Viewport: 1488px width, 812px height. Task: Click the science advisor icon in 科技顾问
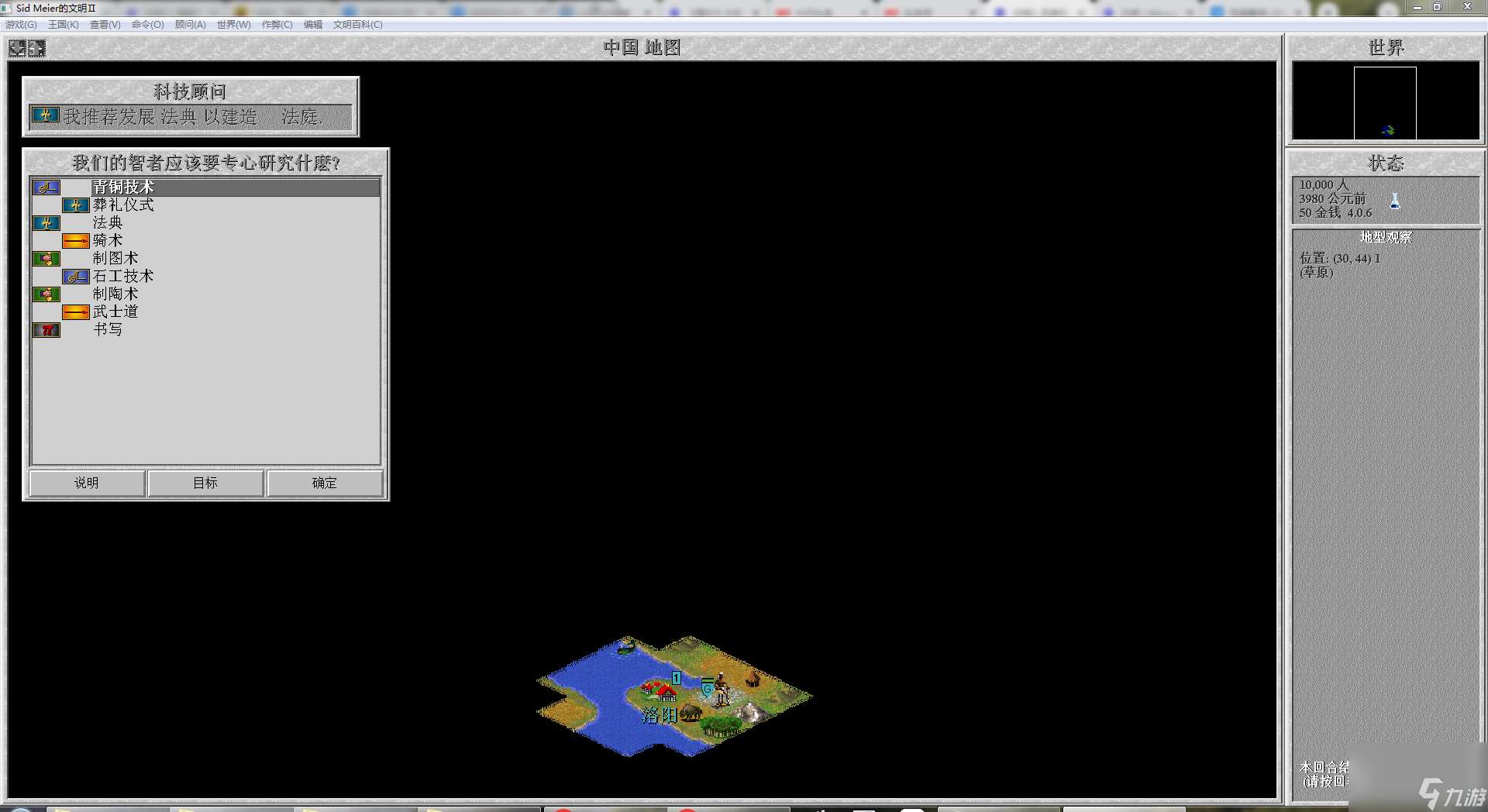[46, 116]
